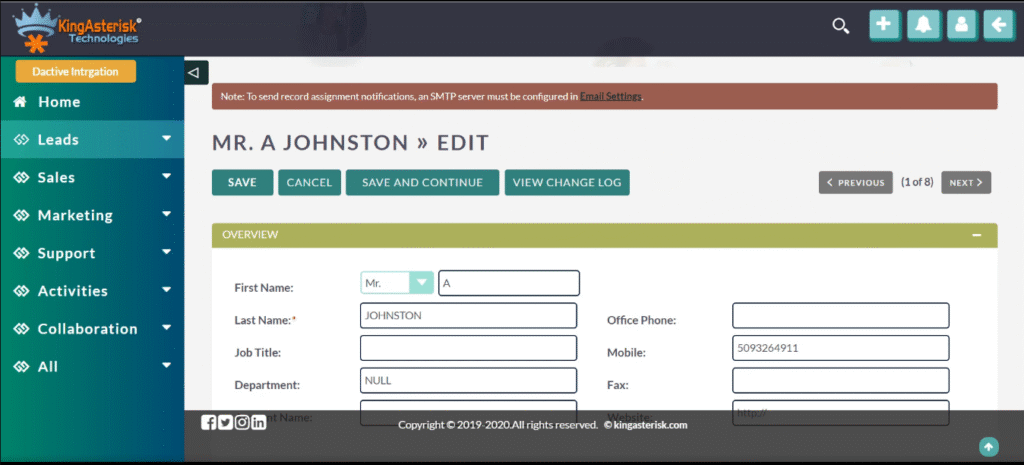Open the user profile icon
This screenshot has width=1024, height=465.
pos(960,26)
